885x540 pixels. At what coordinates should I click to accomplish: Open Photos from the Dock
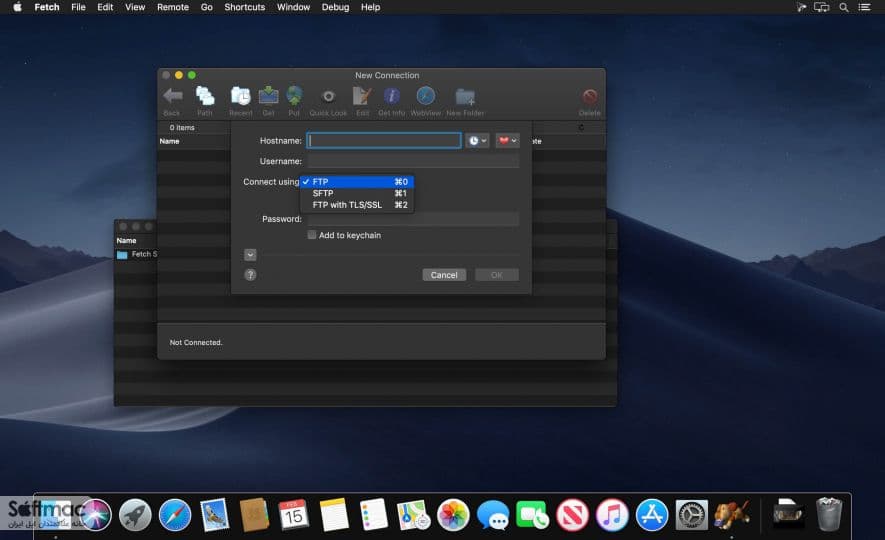point(453,515)
